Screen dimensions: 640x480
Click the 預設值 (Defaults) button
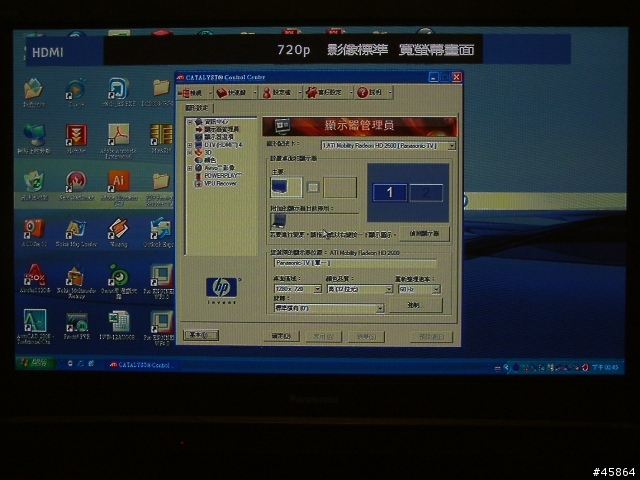coord(431,337)
